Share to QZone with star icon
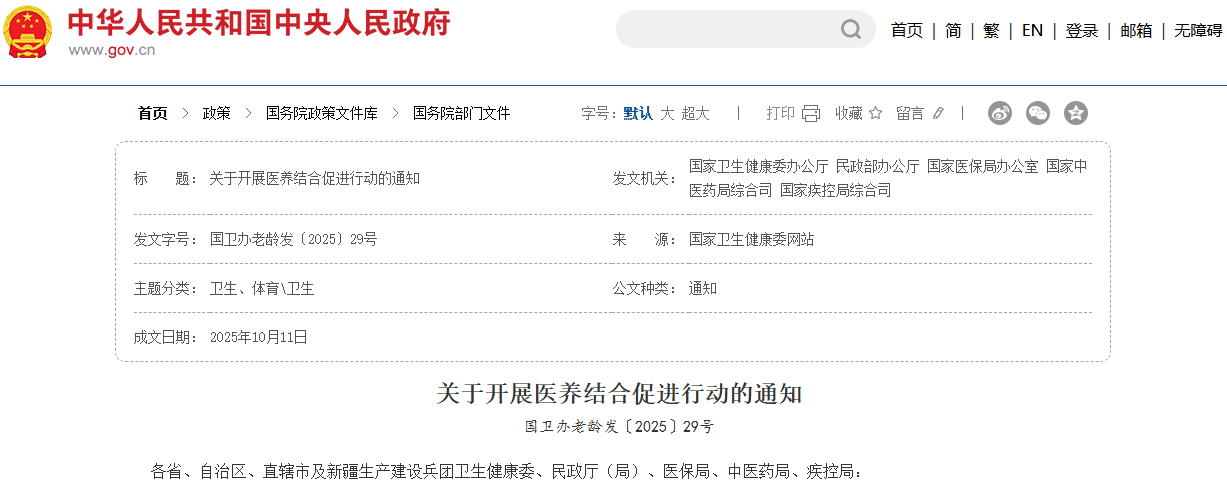 click(1076, 113)
